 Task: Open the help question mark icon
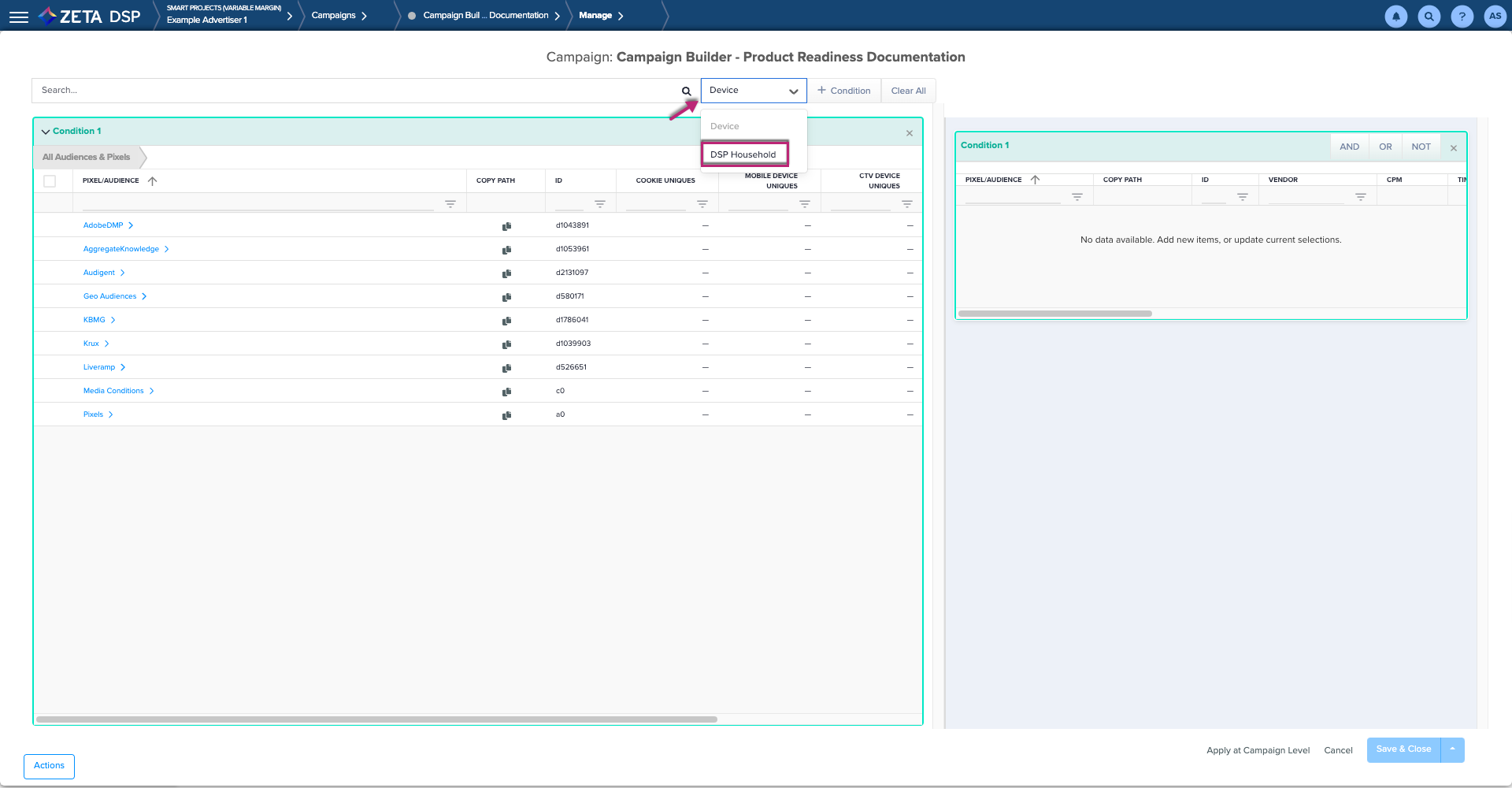pyautogui.click(x=1462, y=17)
